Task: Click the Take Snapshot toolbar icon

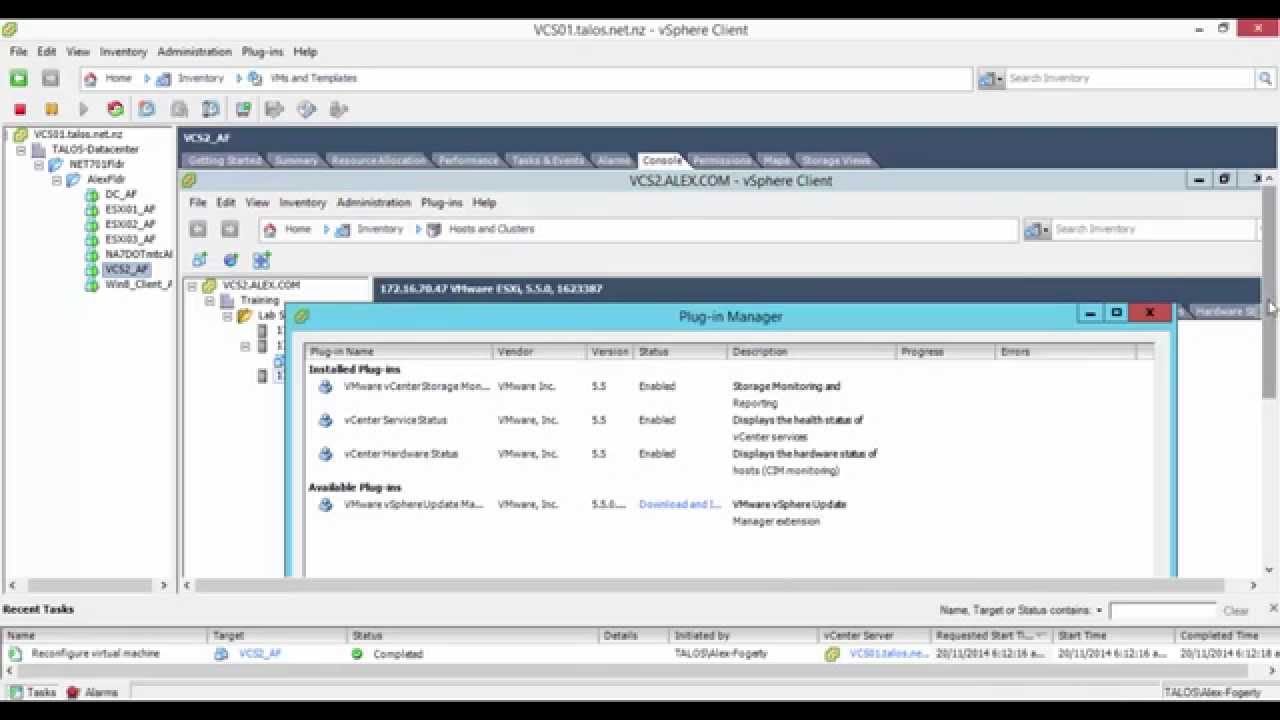Action: 147,109
